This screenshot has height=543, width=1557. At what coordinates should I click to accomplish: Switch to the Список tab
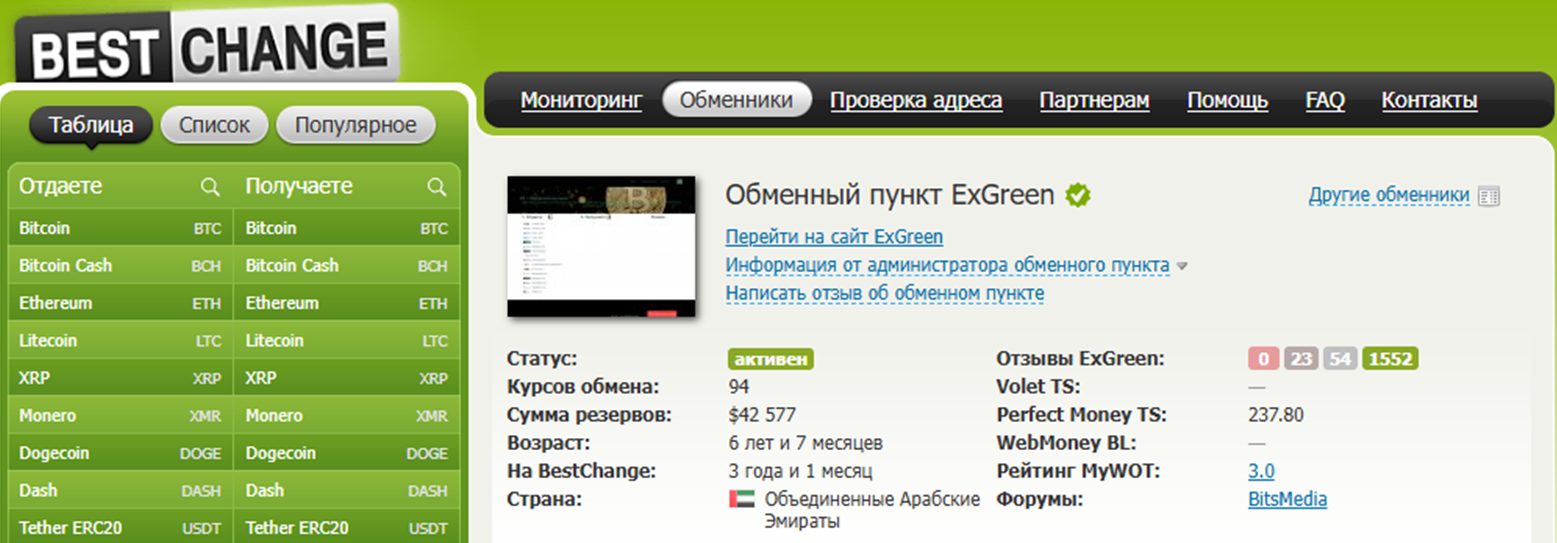coord(214,125)
